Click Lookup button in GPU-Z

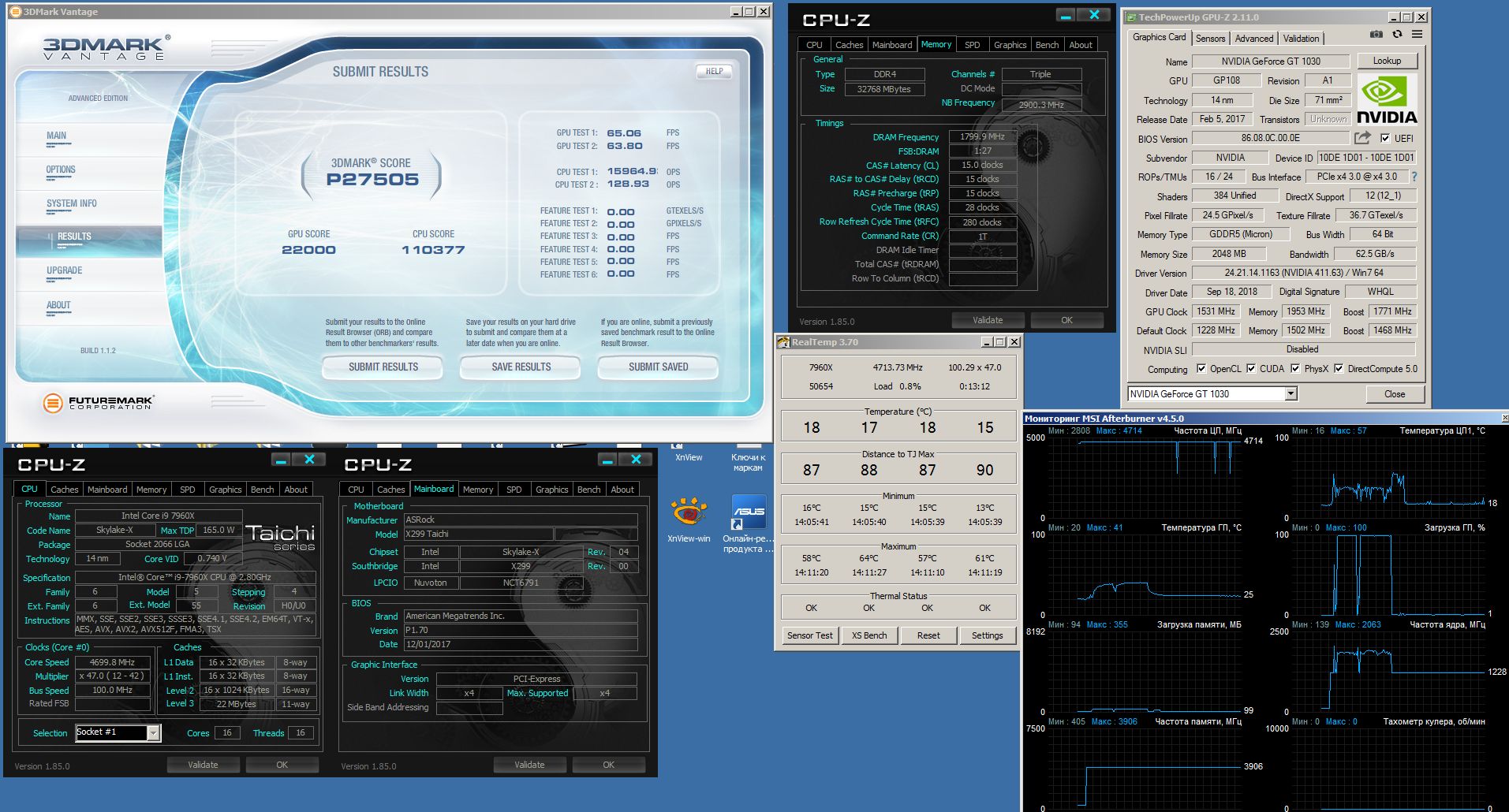(1387, 61)
